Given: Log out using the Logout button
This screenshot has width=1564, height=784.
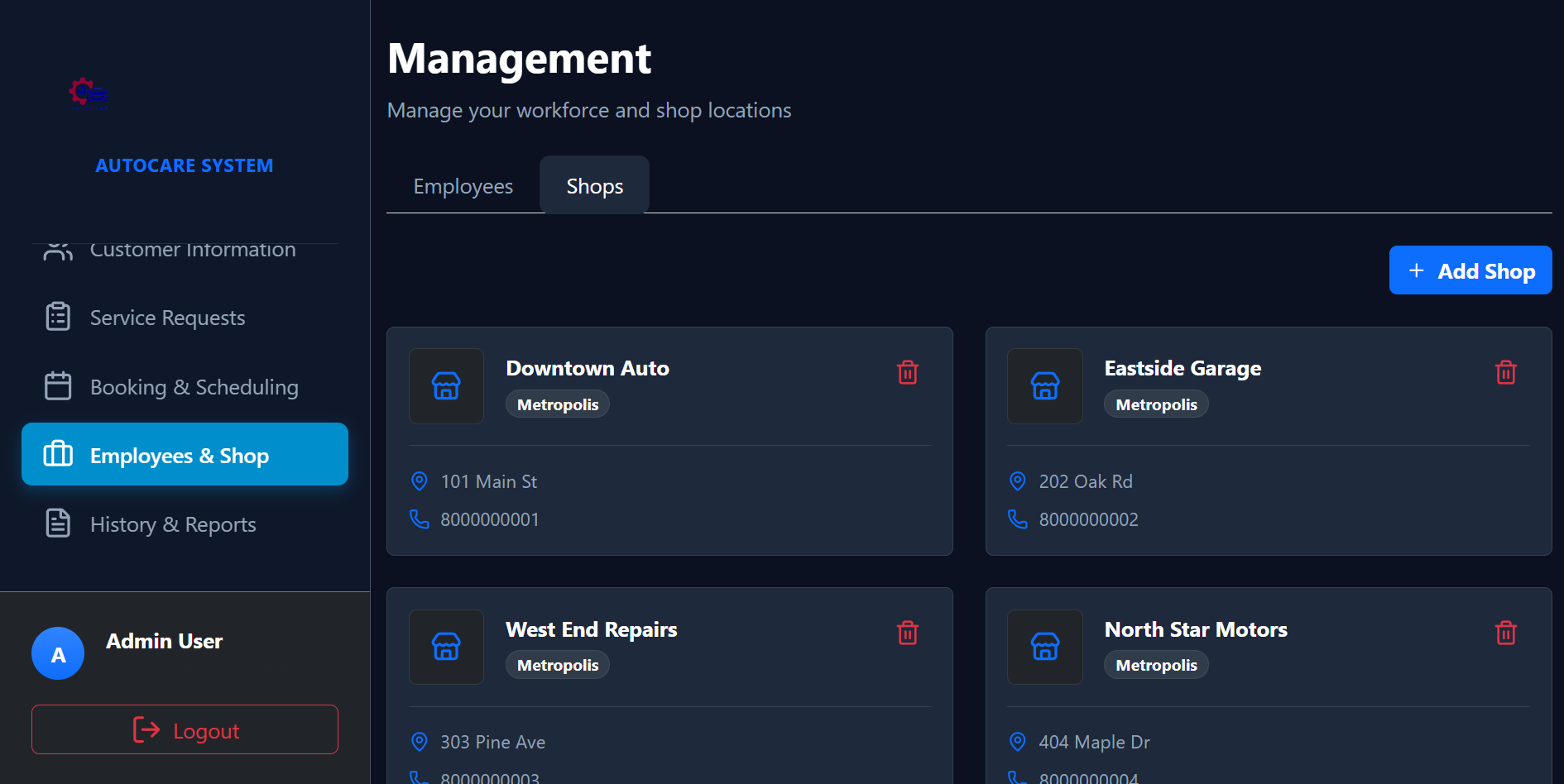Looking at the screenshot, I should [185, 729].
